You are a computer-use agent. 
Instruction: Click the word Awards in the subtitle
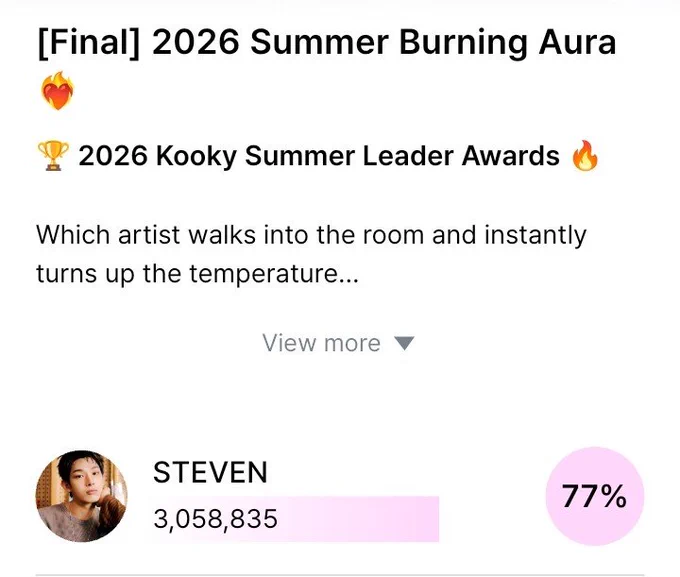(x=510, y=156)
